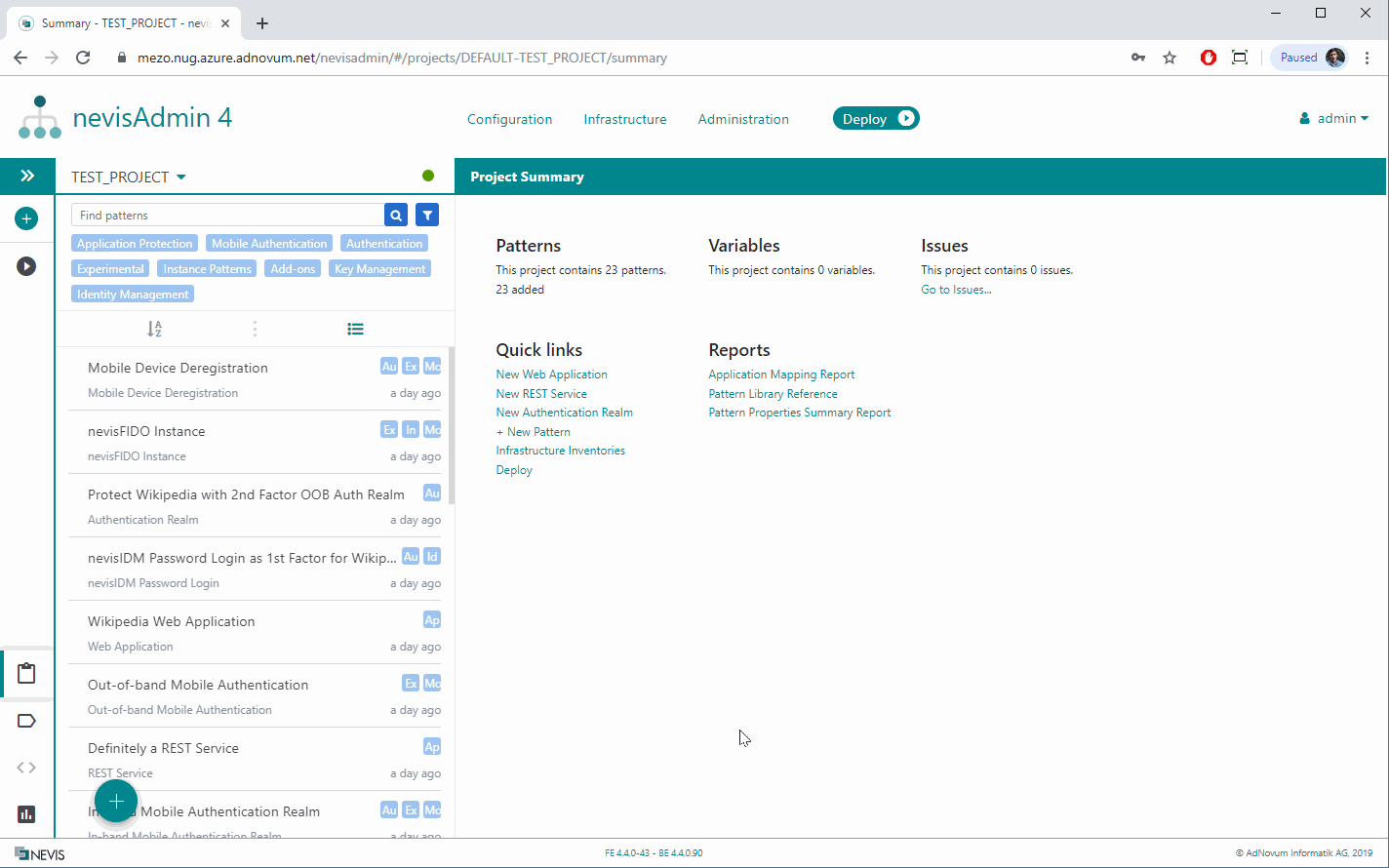Click the browser back arrow
Viewport: 1389px width, 868px height.
[x=20, y=58]
